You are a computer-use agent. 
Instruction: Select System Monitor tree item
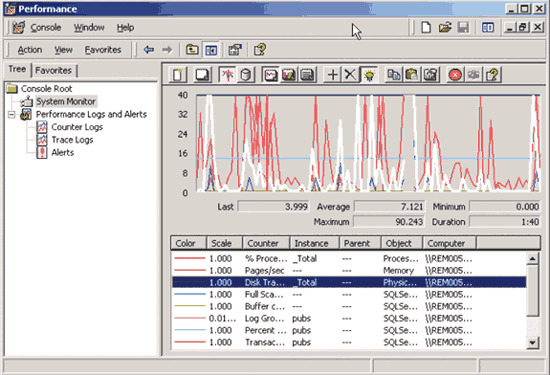(66, 101)
